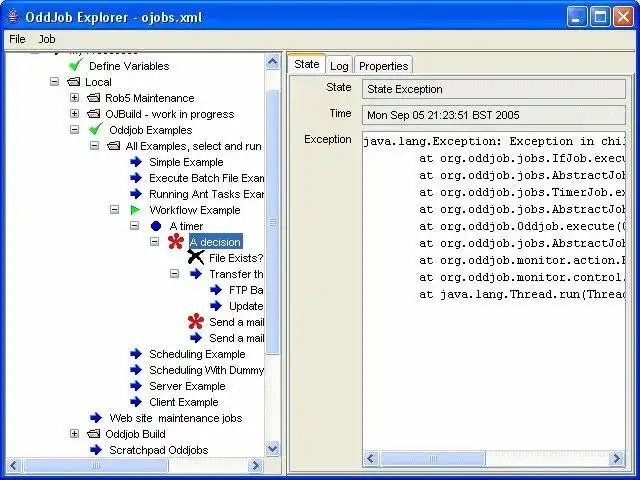Viewport: 640px width, 480px height.
Task: Click green executing flag beside Workflow Example
Action: (x=135, y=210)
